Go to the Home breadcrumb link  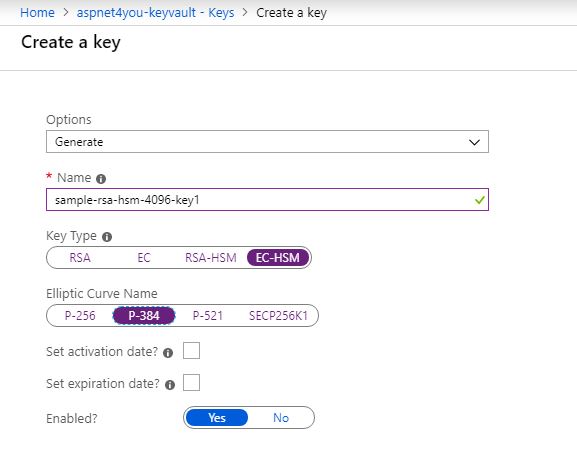pos(37,13)
